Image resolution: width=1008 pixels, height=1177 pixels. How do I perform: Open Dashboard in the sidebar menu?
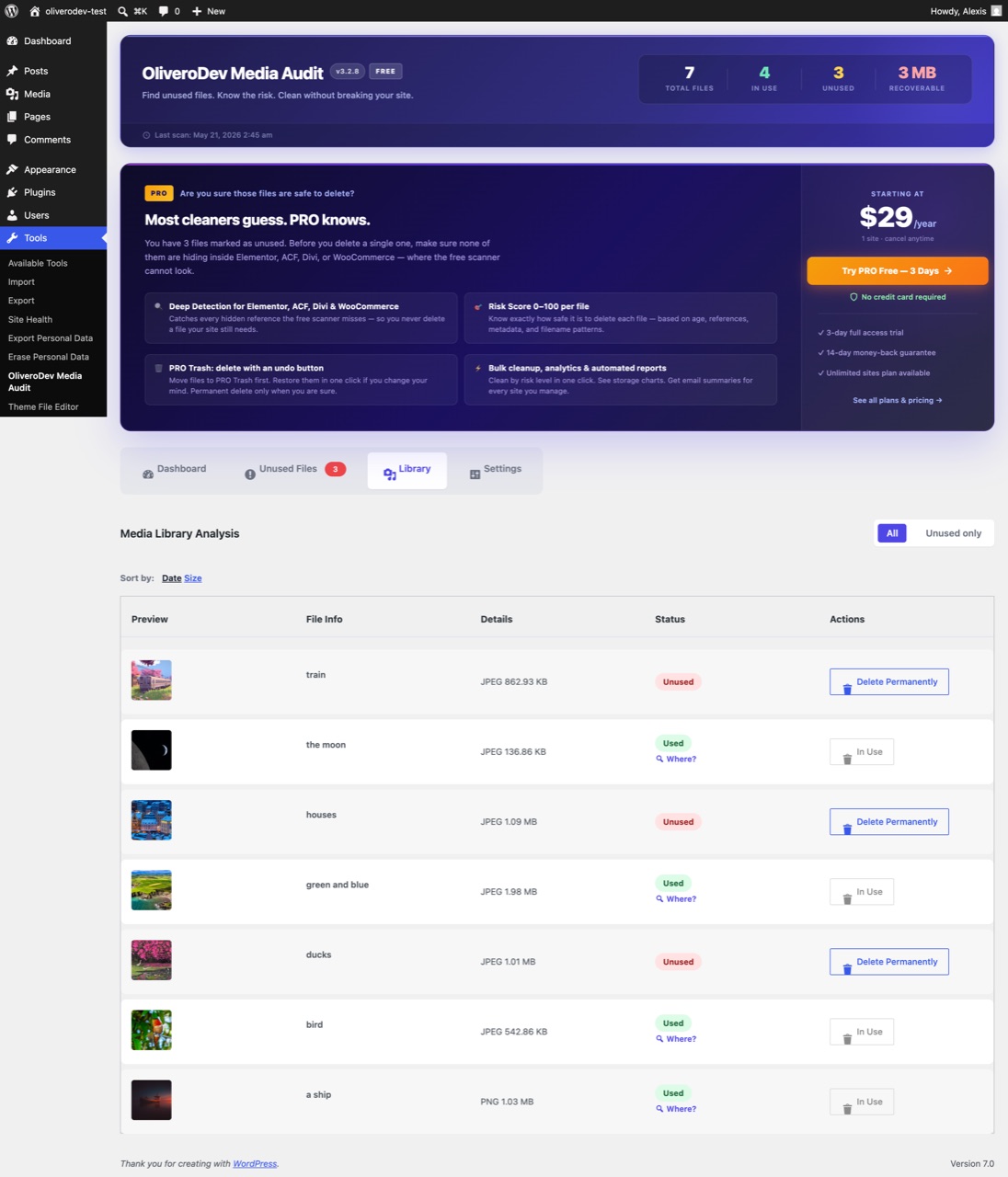coord(53,41)
